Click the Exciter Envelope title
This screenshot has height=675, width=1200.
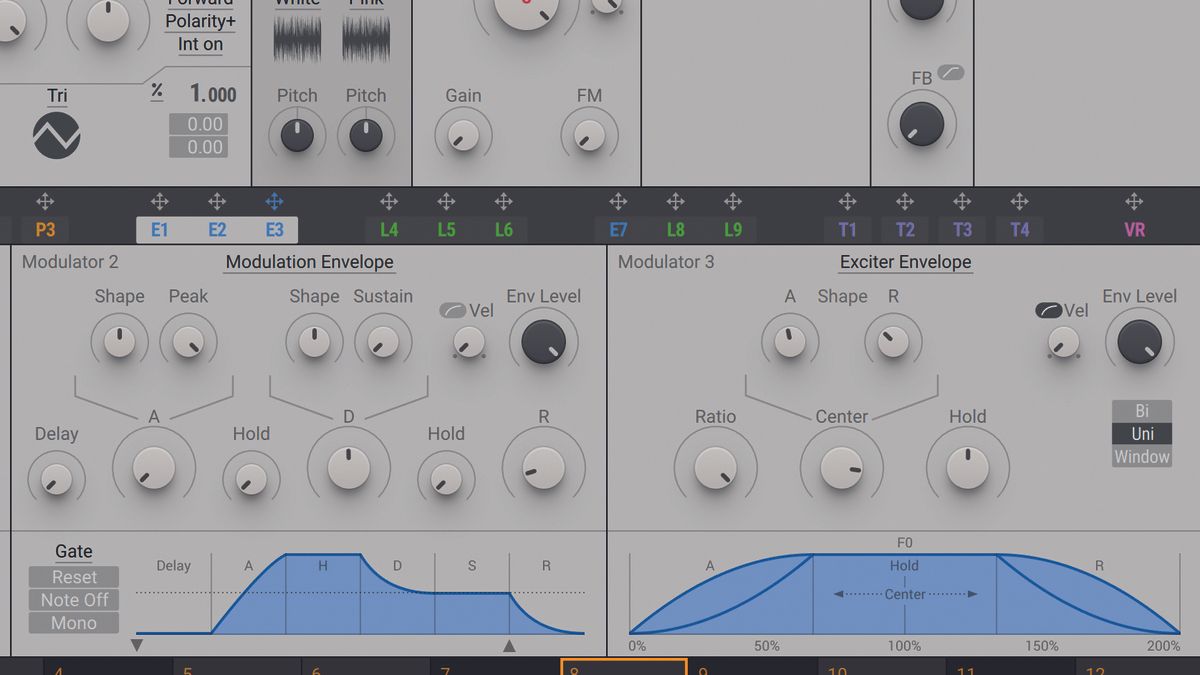pyautogui.click(x=905, y=262)
